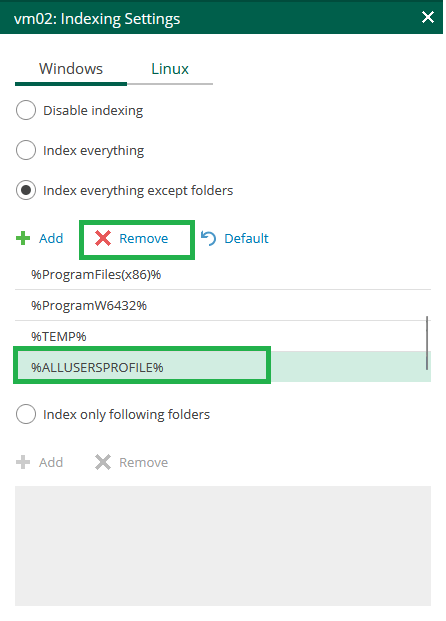Screen dimensions: 446x621
Task: Select the highlighted %ALLUSERSPROFILE% entry
Action: (x=223, y=367)
